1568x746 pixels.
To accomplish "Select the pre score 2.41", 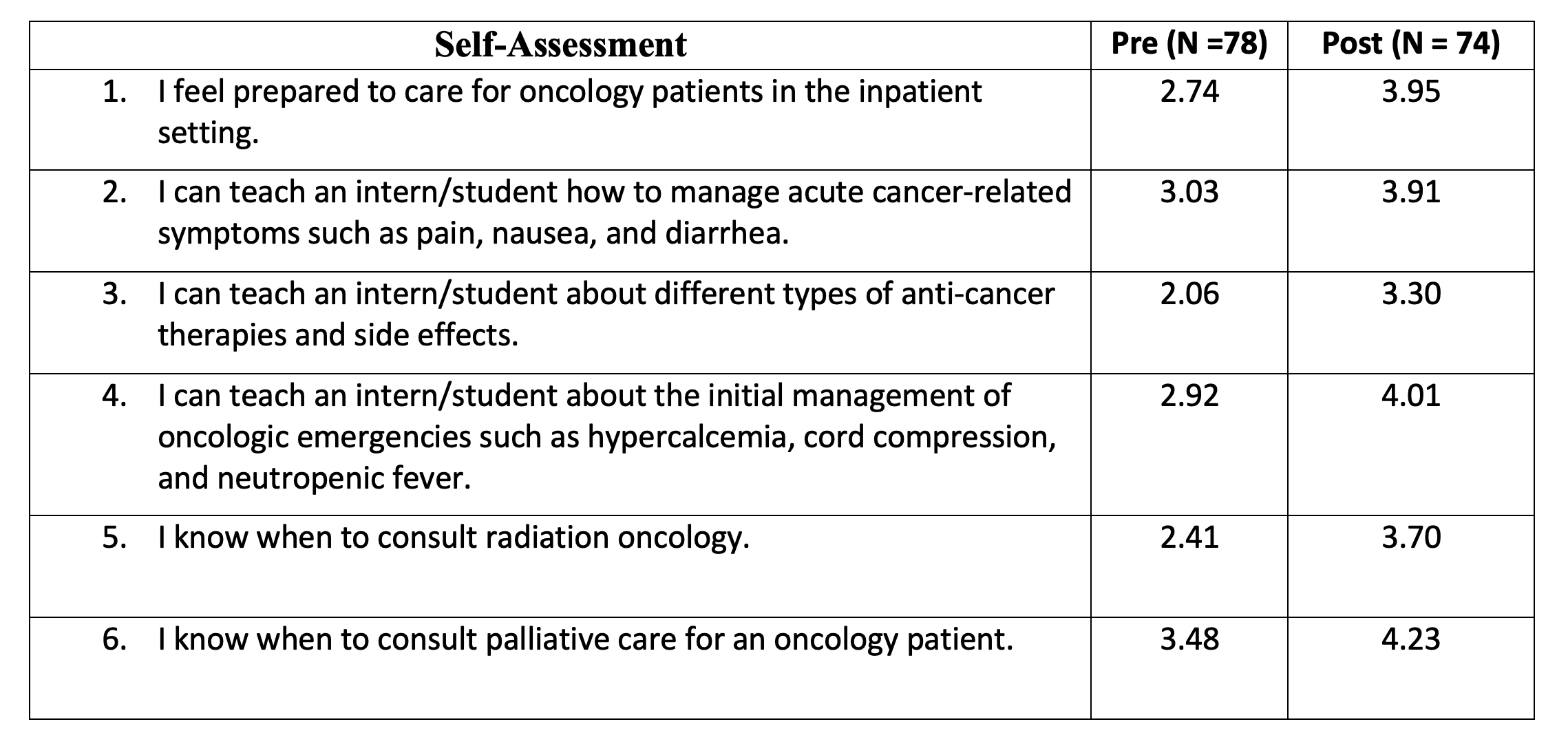I will [x=1189, y=537].
